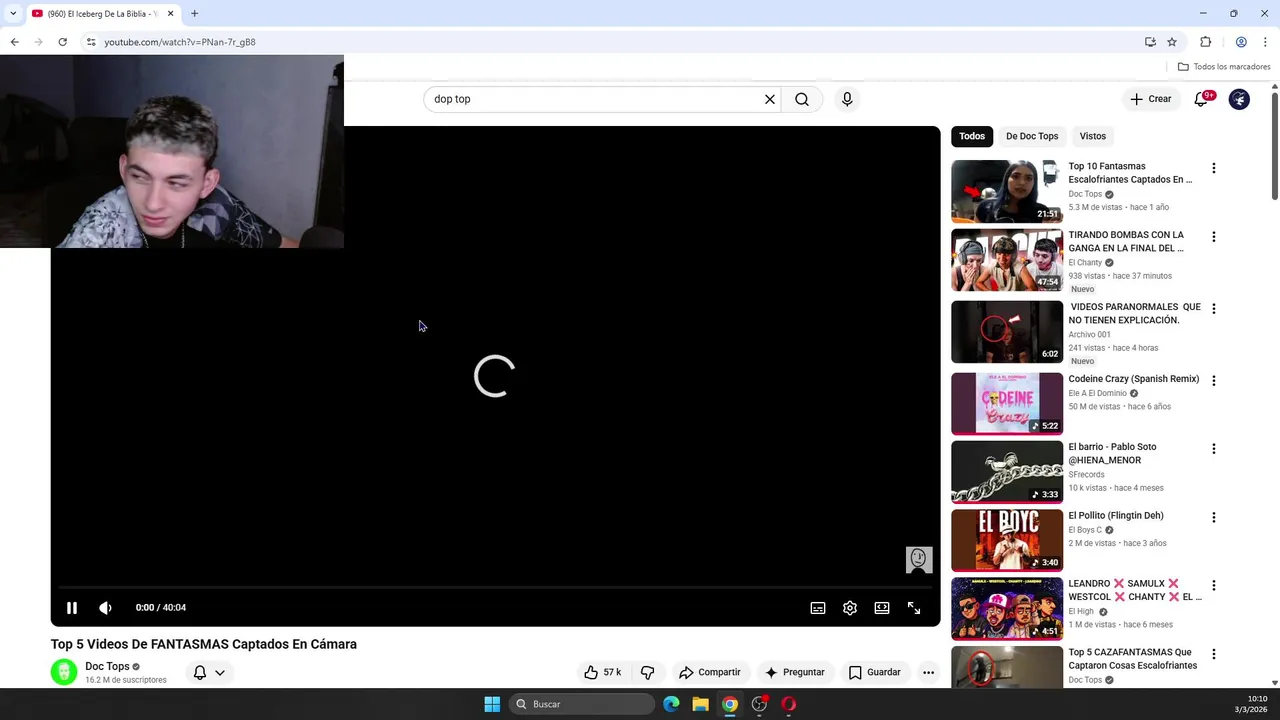Open El Pollito (Flingtin Deh) thumbnail
This screenshot has height=720, width=1280.
pyautogui.click(x=1006, y=540)
